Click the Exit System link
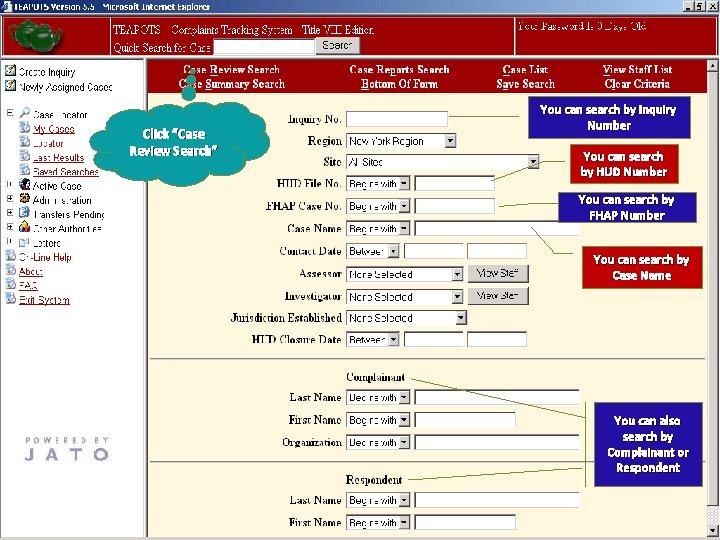 click(44, 300)
